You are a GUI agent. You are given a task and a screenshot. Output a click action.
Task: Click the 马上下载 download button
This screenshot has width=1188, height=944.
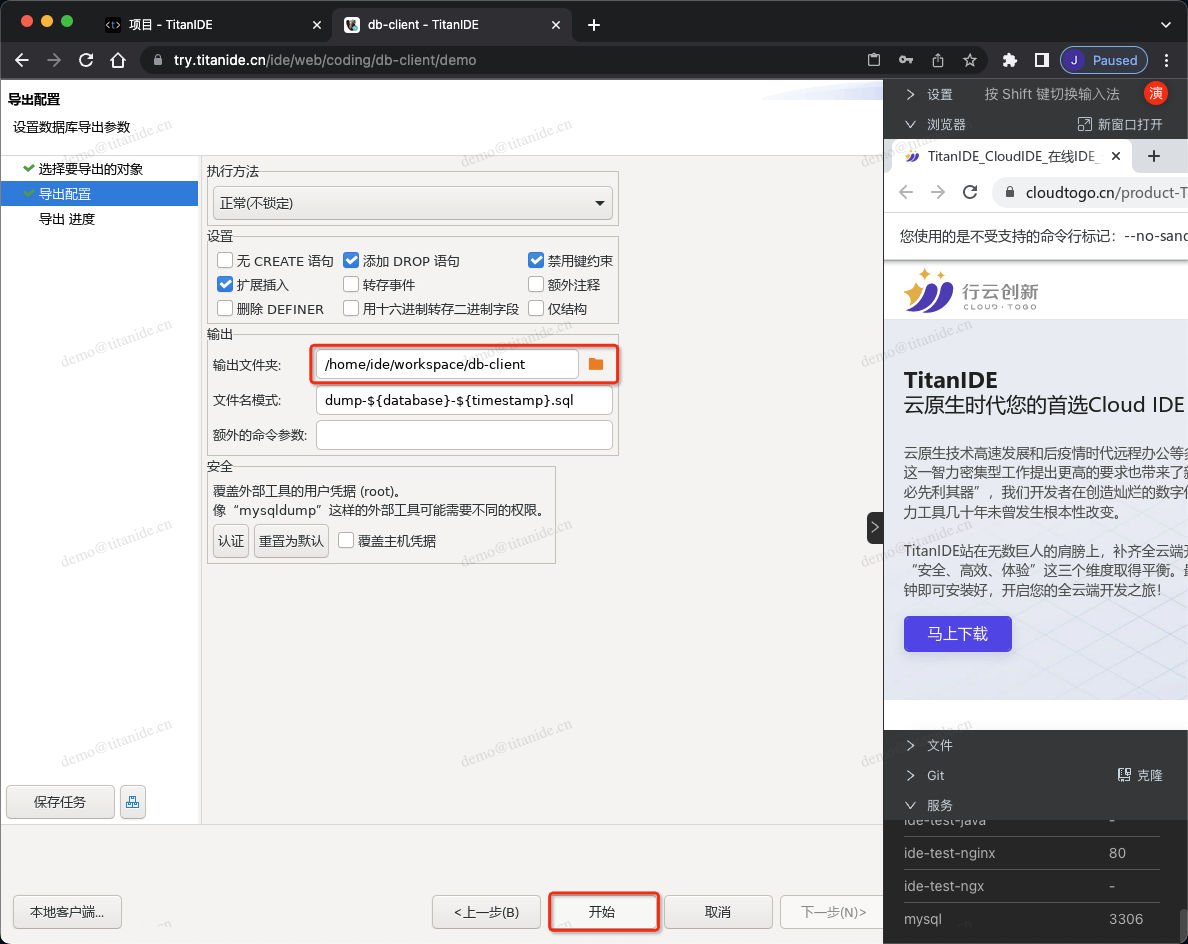click(x=957, y=633)
